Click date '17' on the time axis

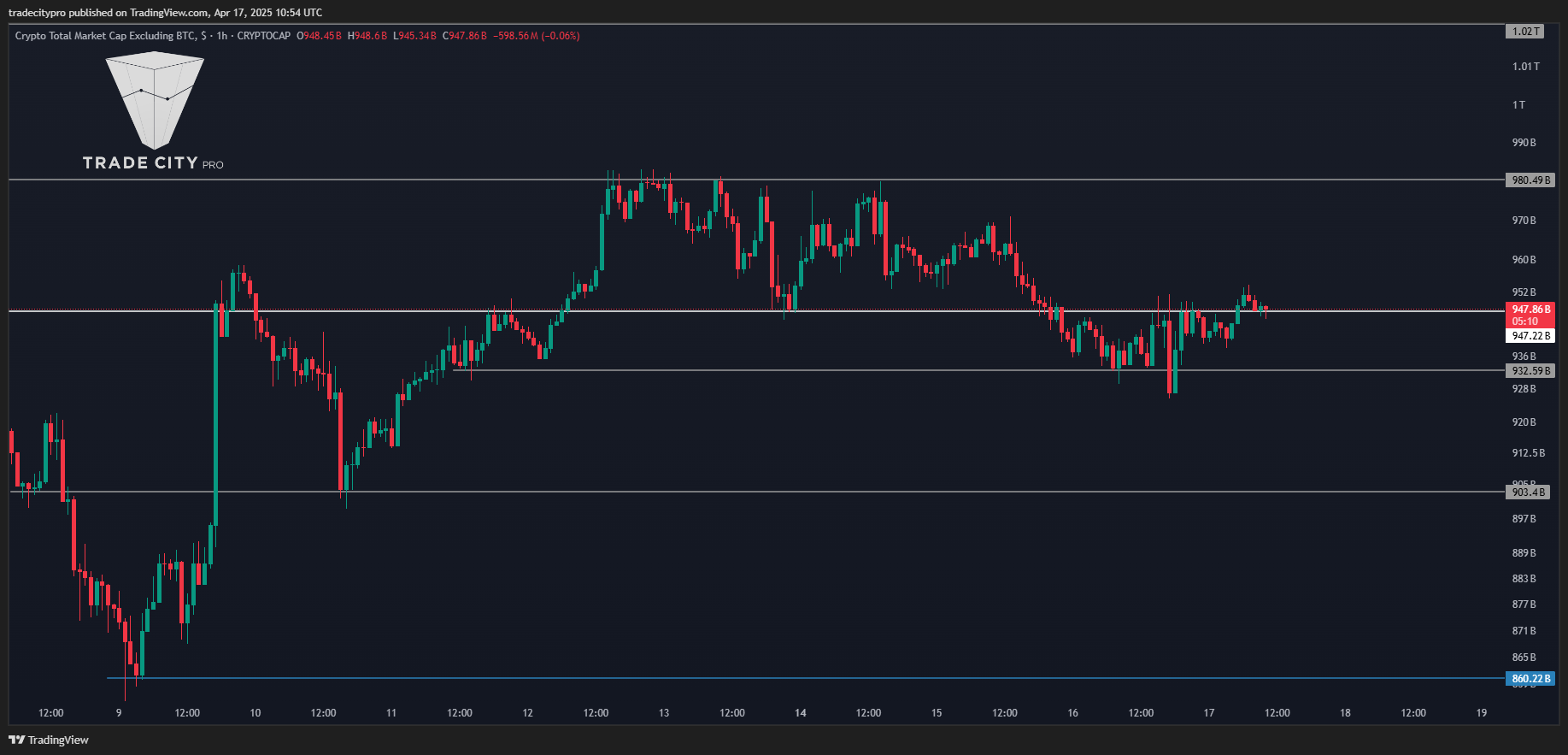click(x=1209, y=713)
